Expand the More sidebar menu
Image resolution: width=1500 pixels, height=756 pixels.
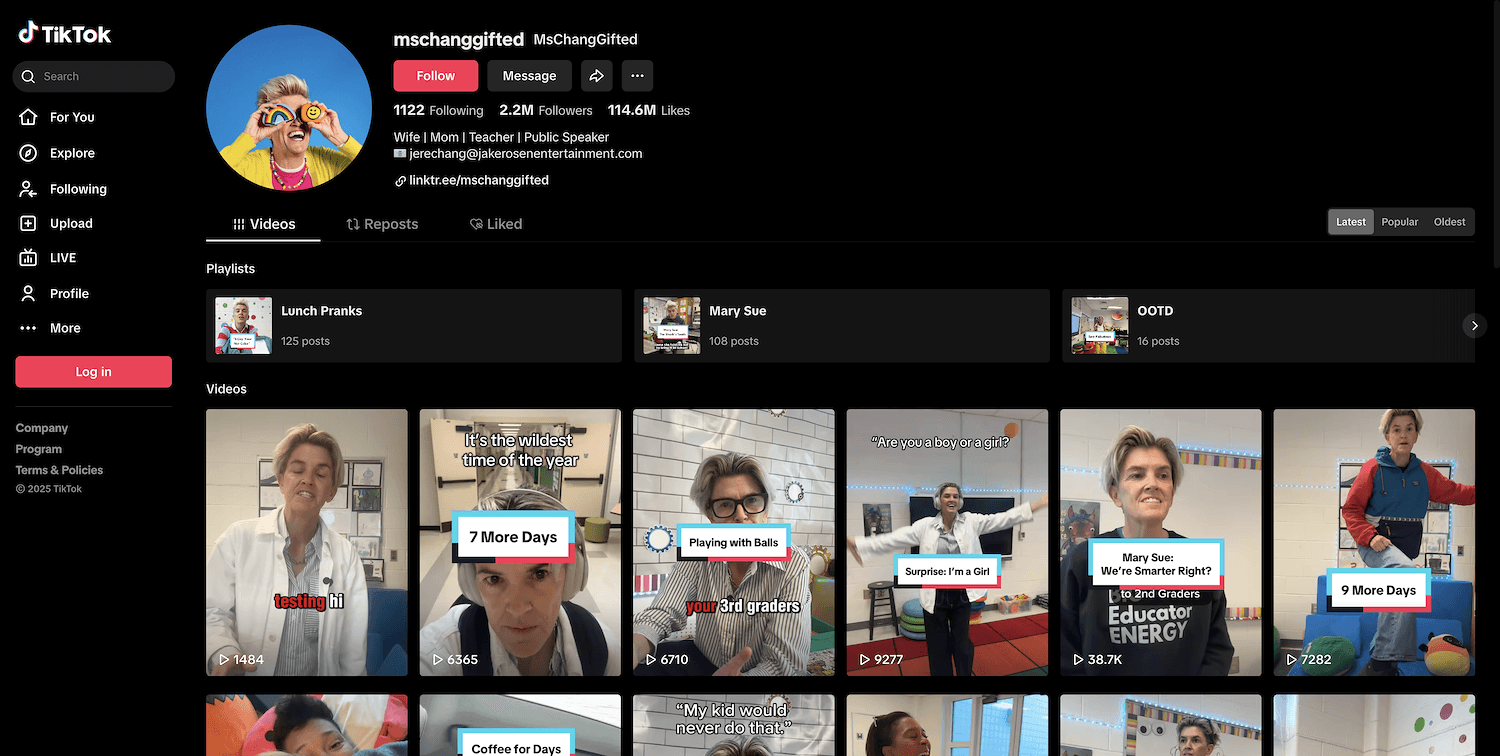(x=65, y=328)
